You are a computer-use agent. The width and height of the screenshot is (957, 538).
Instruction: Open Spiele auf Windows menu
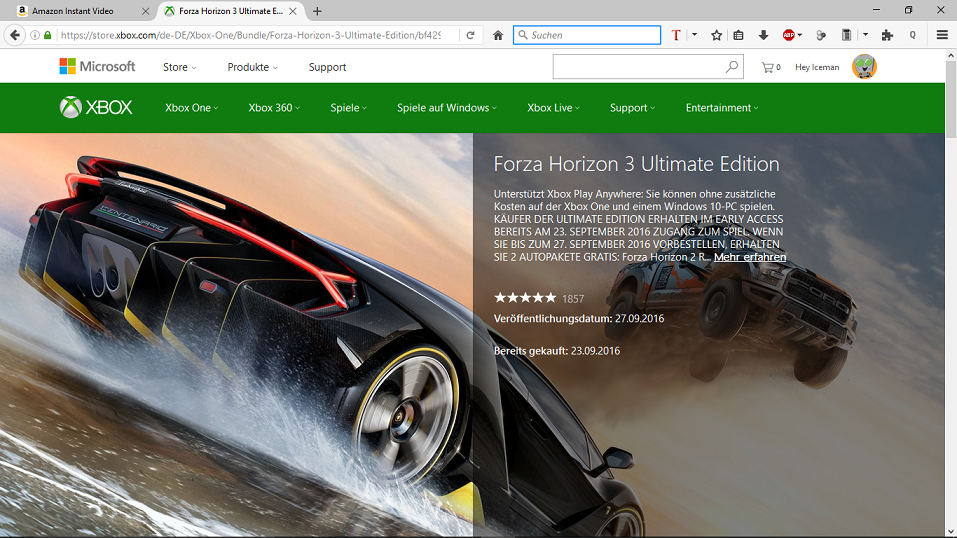tap(447, 107)
